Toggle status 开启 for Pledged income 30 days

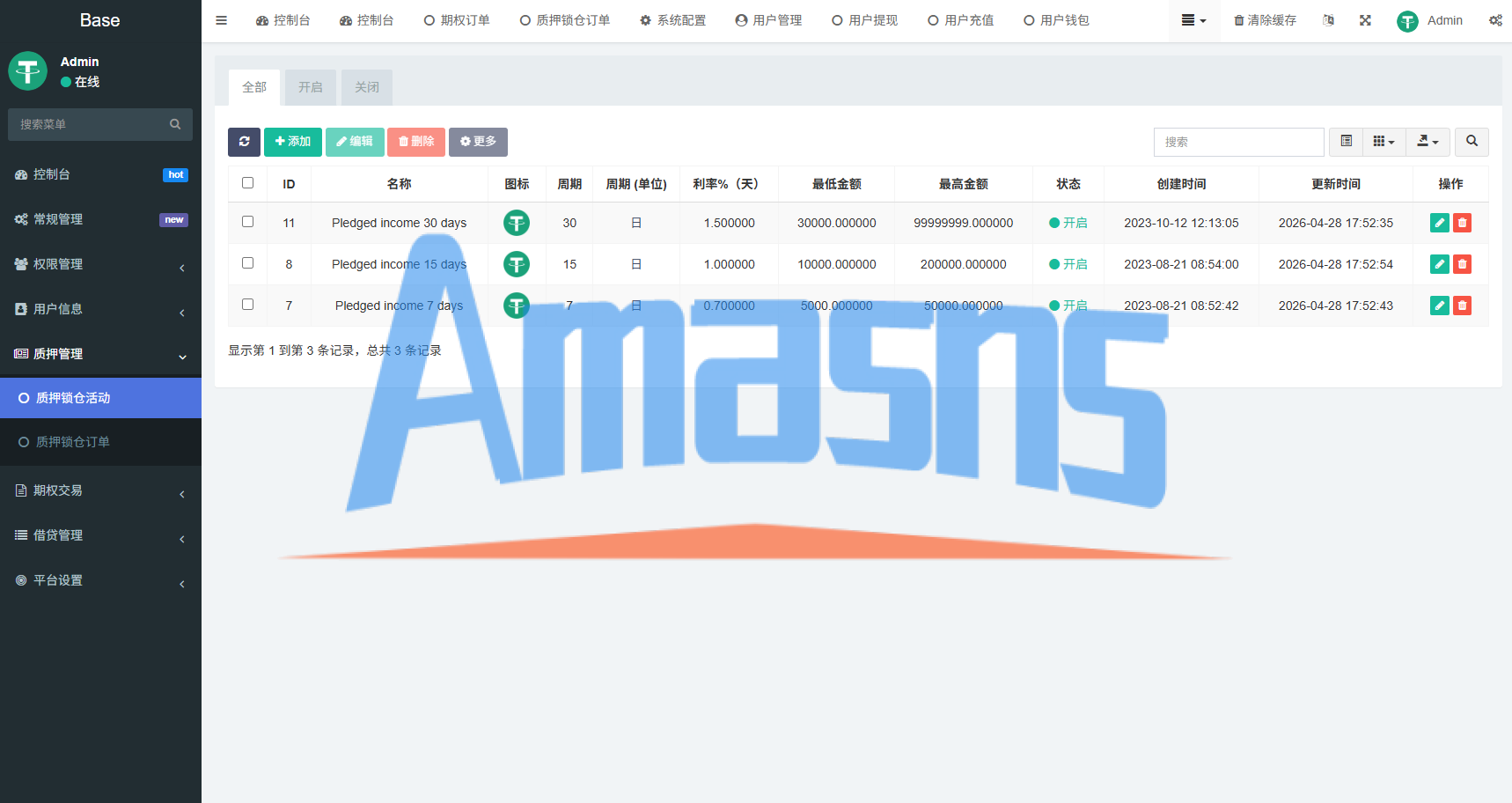point(1068,223)
